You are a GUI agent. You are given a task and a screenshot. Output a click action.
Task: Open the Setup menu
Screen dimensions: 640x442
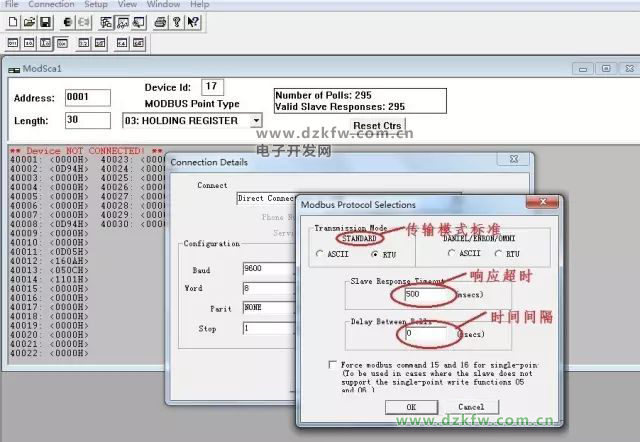pyautogui.click(x=96, y=4)
